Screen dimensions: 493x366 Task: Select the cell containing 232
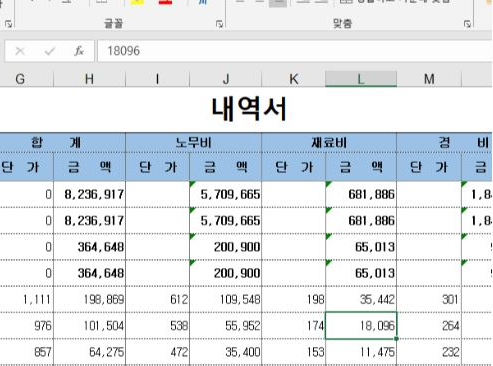pyautogui.click(x=429, y=352)
